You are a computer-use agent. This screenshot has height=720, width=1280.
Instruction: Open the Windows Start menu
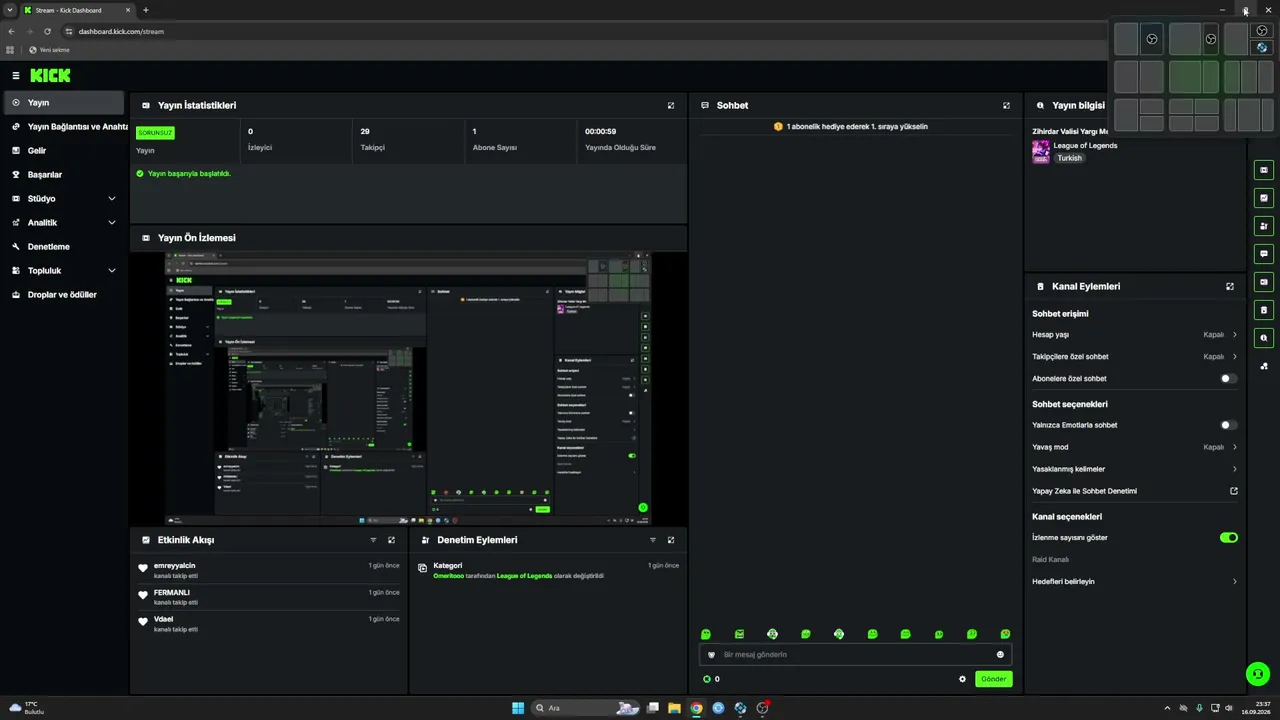[x=518, y=708]
